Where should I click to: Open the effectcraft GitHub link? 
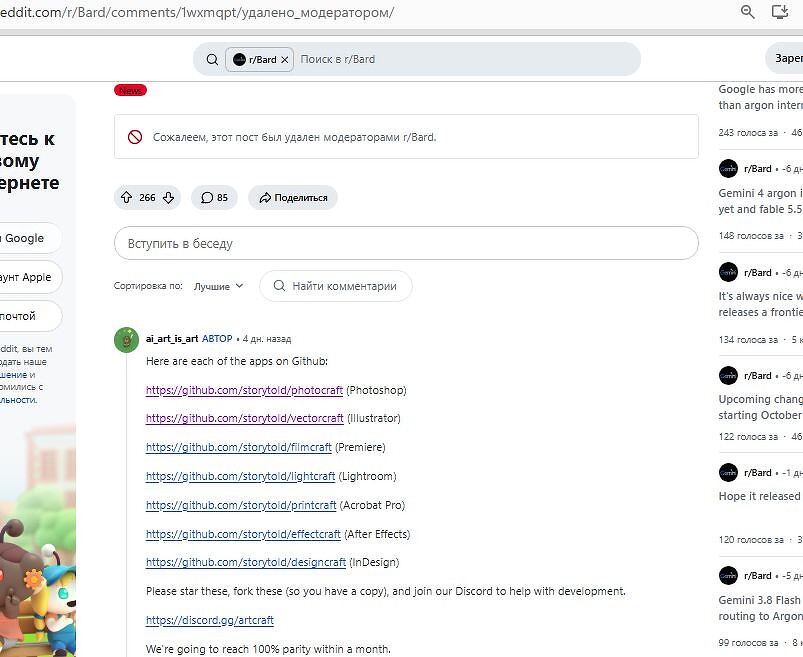(243, 534)
